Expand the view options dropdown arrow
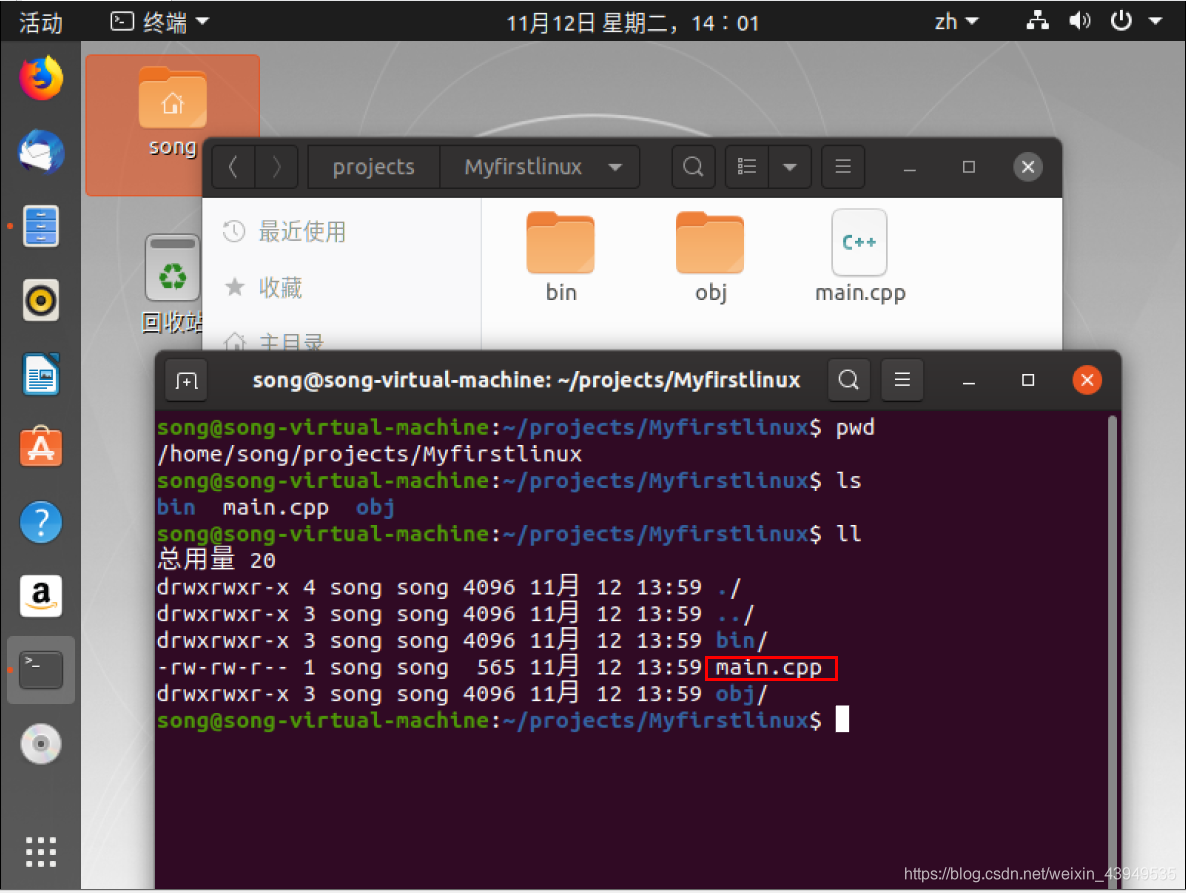The height and width of the screenshot is (893, 1186). [790, 167]
